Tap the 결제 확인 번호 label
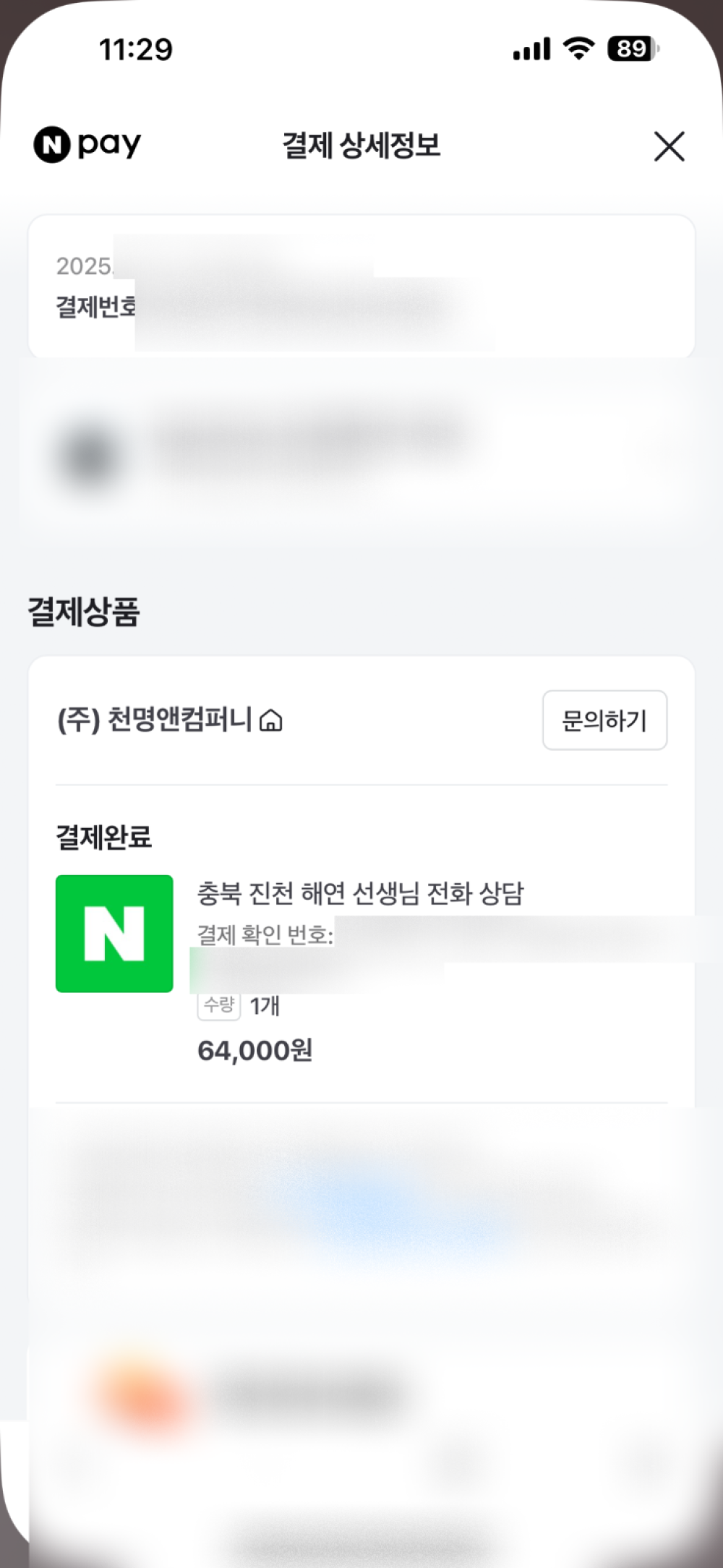 [265, 935]
